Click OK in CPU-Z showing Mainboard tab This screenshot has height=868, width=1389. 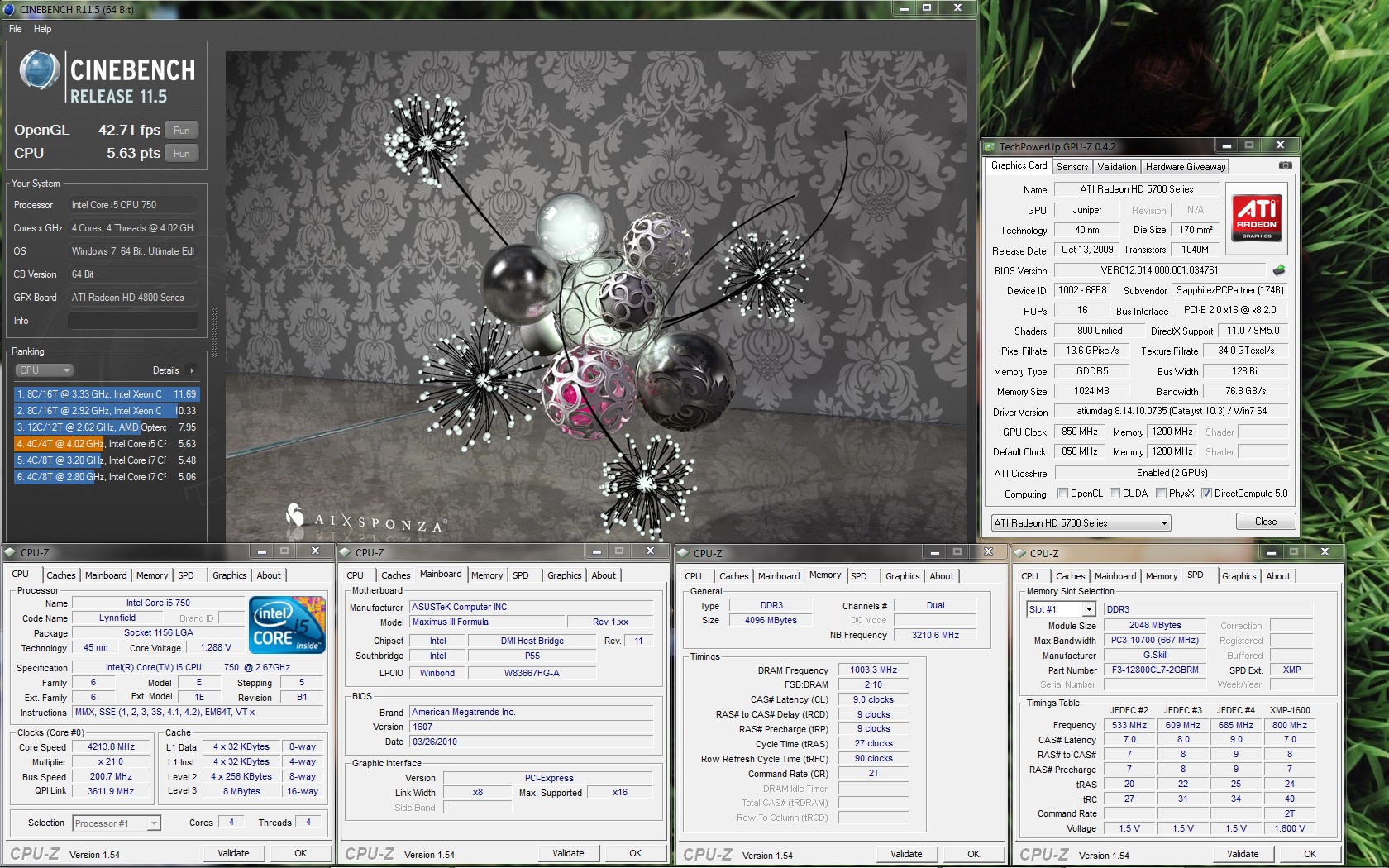tap(635, 853)
